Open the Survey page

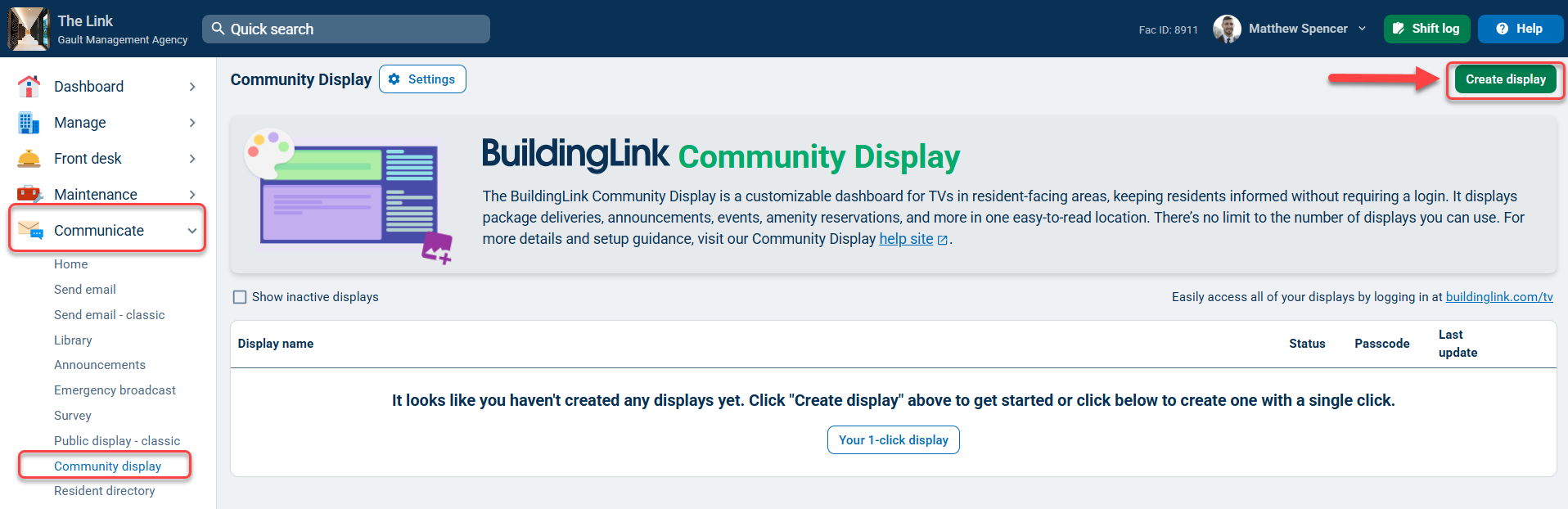pos(73,416)
